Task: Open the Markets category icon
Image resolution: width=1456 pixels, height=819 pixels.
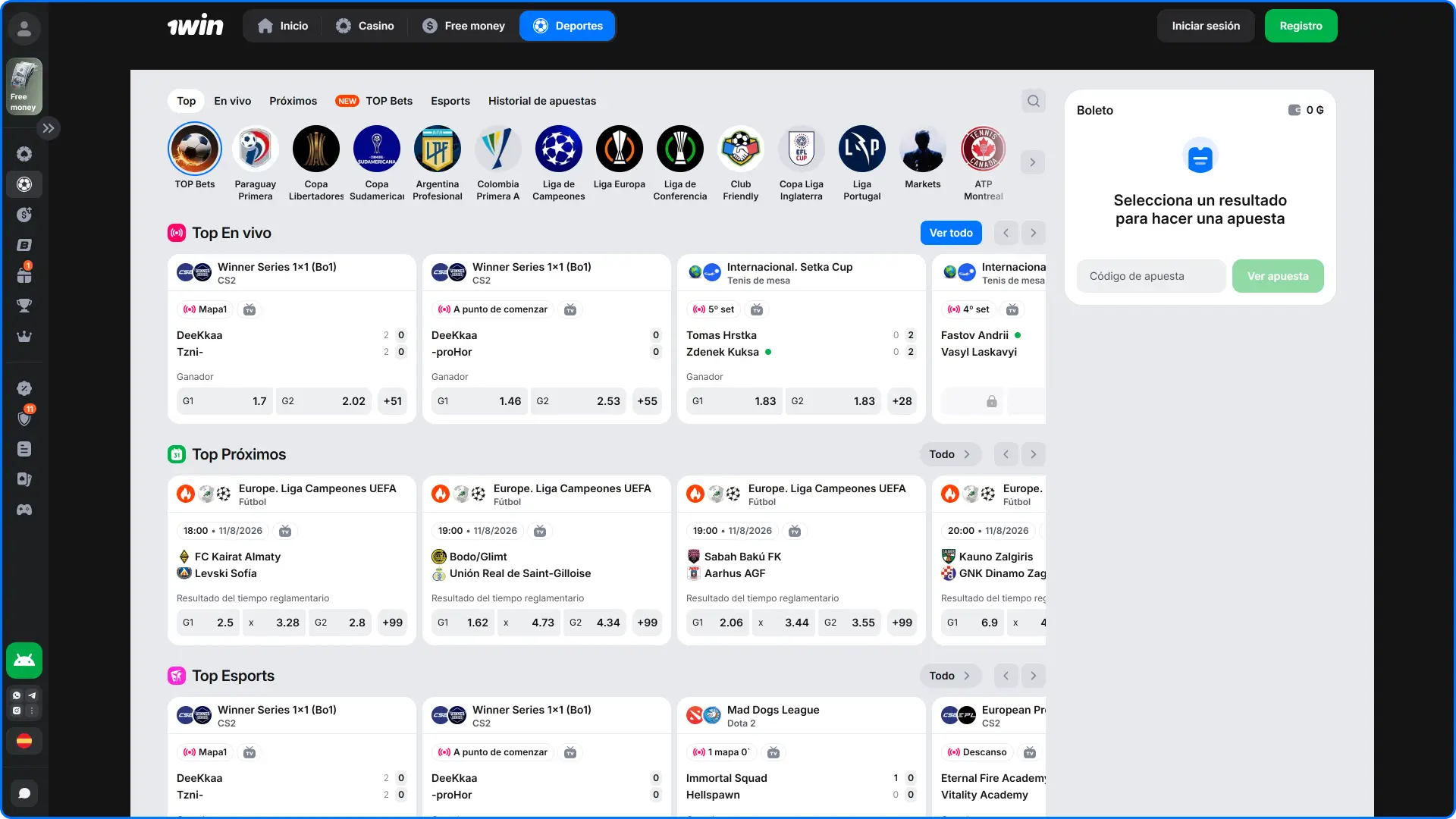Action: coord(923,149)
